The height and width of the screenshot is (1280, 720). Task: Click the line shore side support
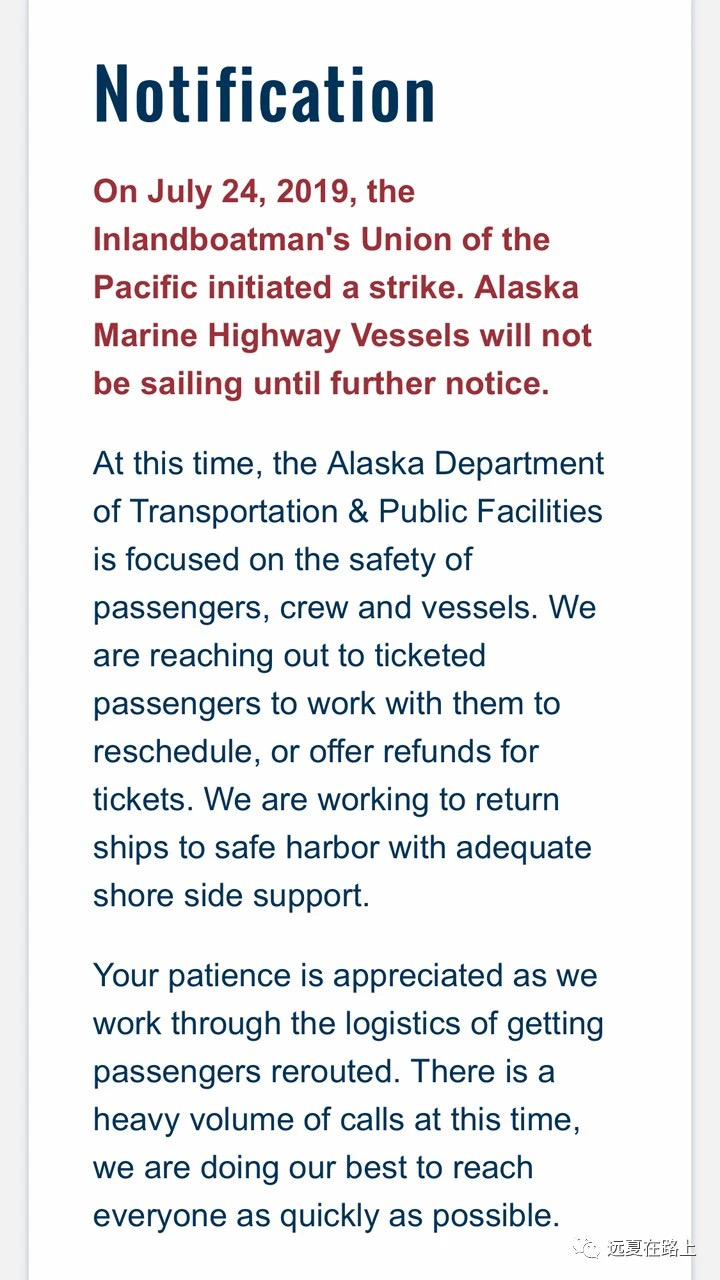click(231, 895)
